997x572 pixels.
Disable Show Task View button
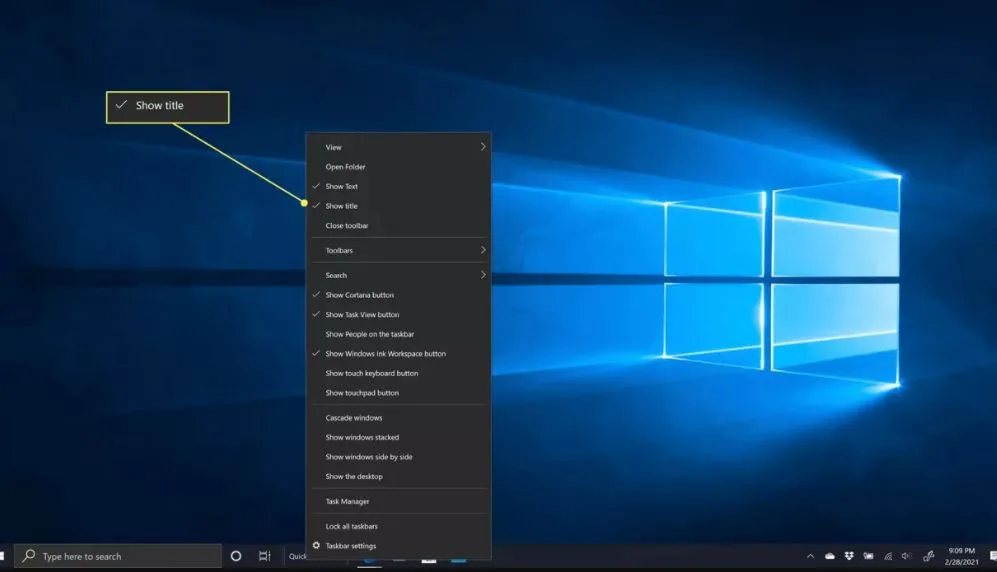[399, 315]
